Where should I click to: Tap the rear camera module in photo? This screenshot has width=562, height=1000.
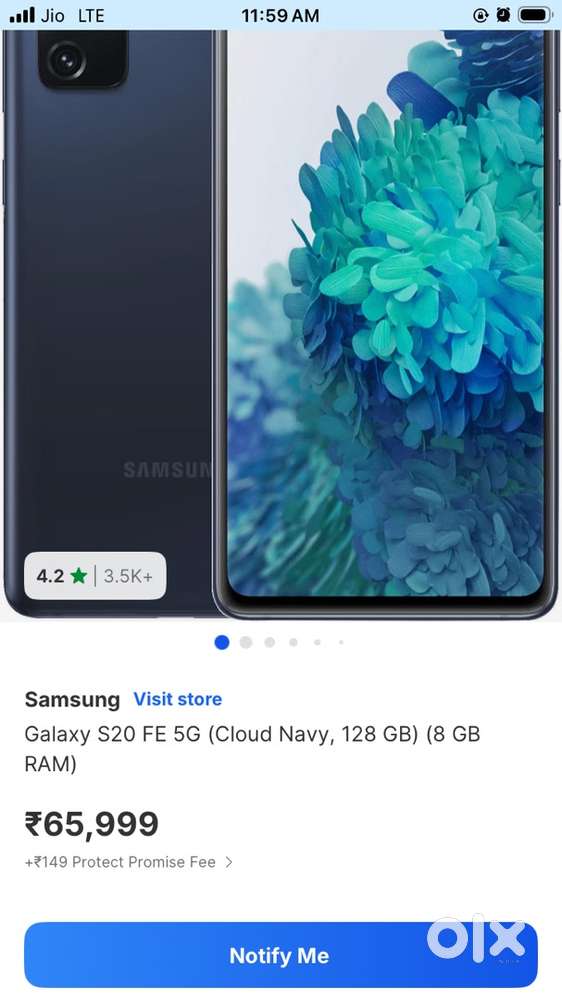pyautogui.click(x=83, y=59)
